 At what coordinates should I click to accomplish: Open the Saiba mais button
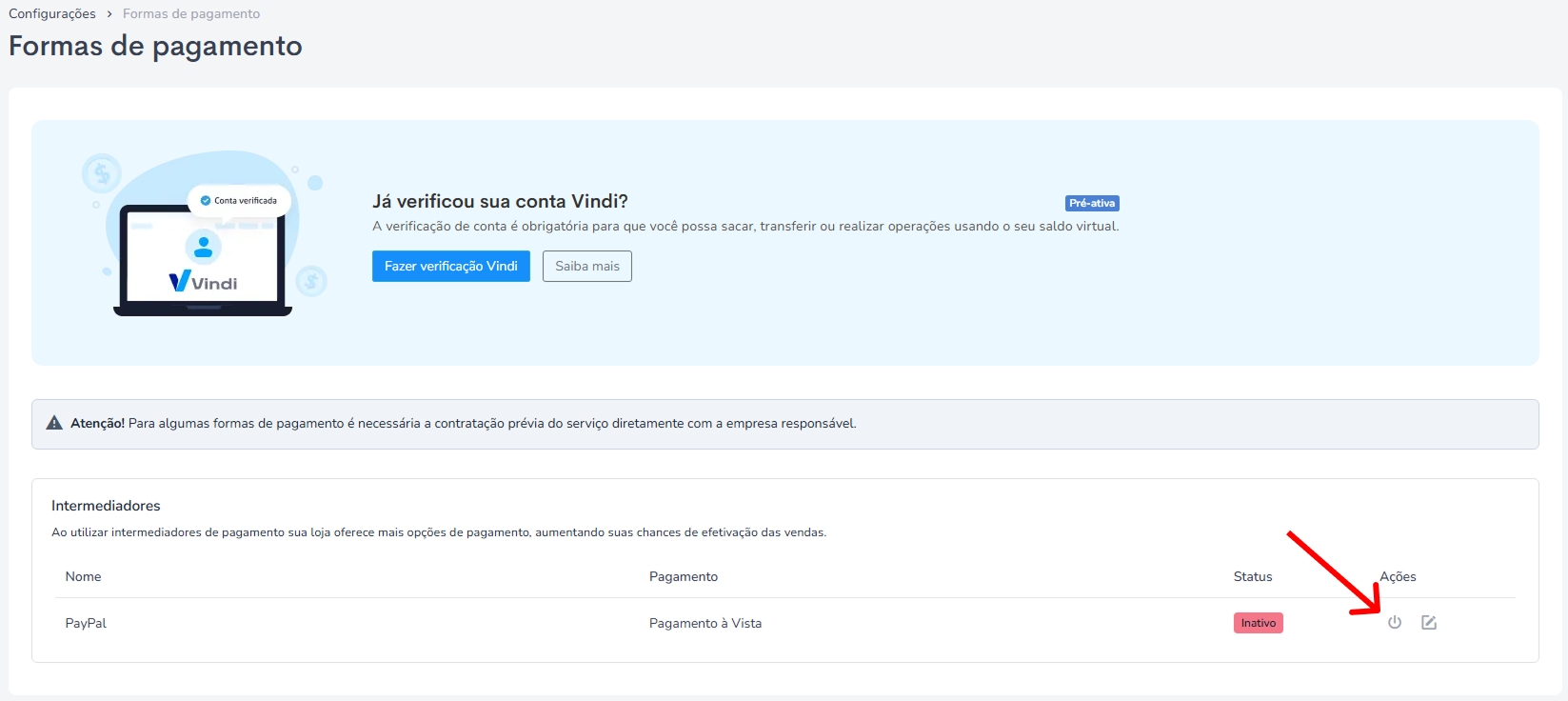point(587,267)
